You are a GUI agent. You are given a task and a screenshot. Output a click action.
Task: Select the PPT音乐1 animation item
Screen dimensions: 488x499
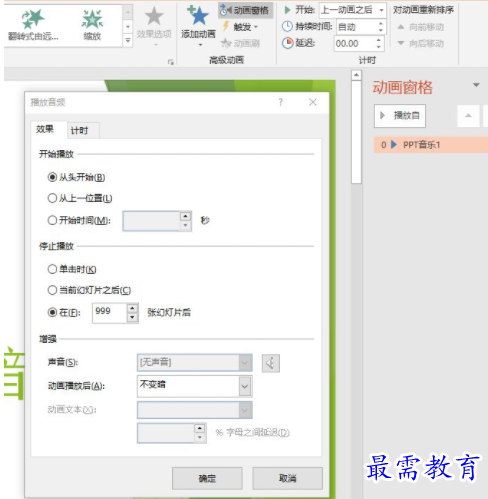431,145
